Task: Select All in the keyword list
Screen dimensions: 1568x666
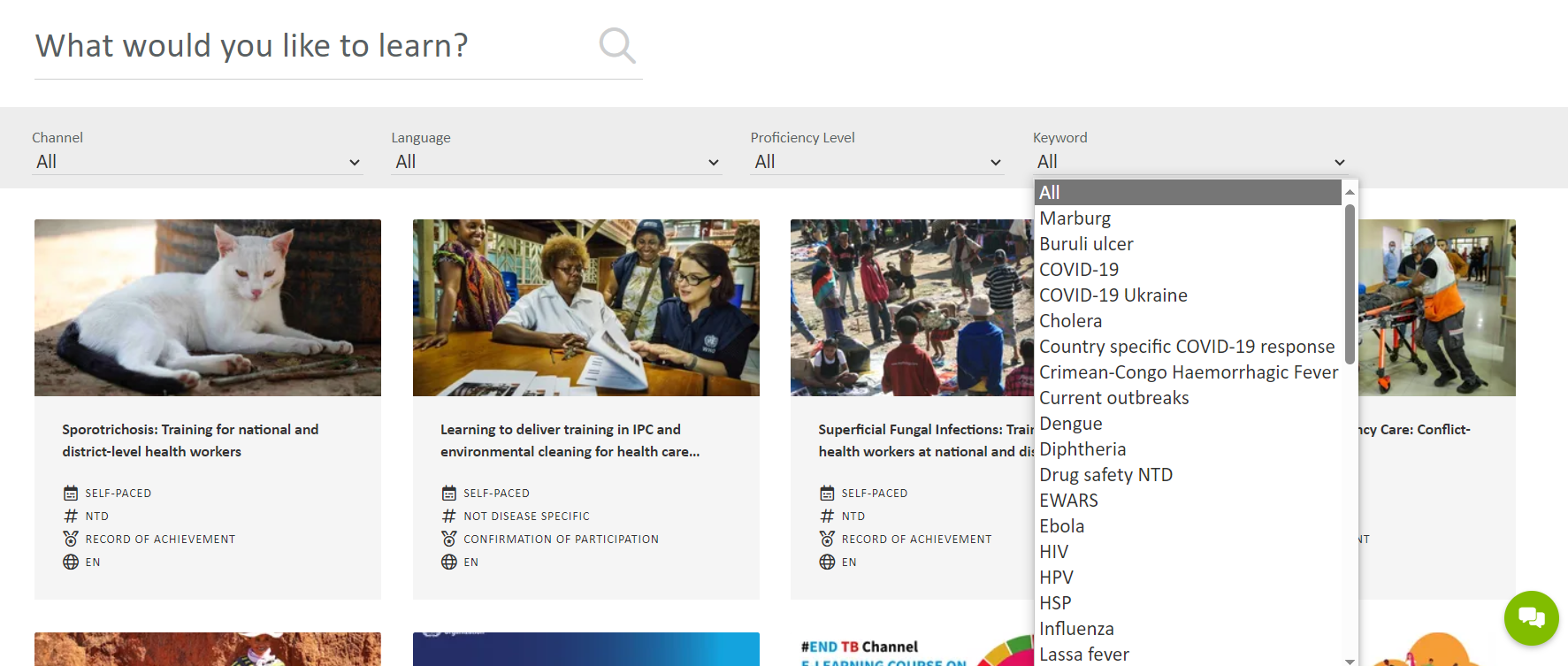Action: pos(1188,193)
